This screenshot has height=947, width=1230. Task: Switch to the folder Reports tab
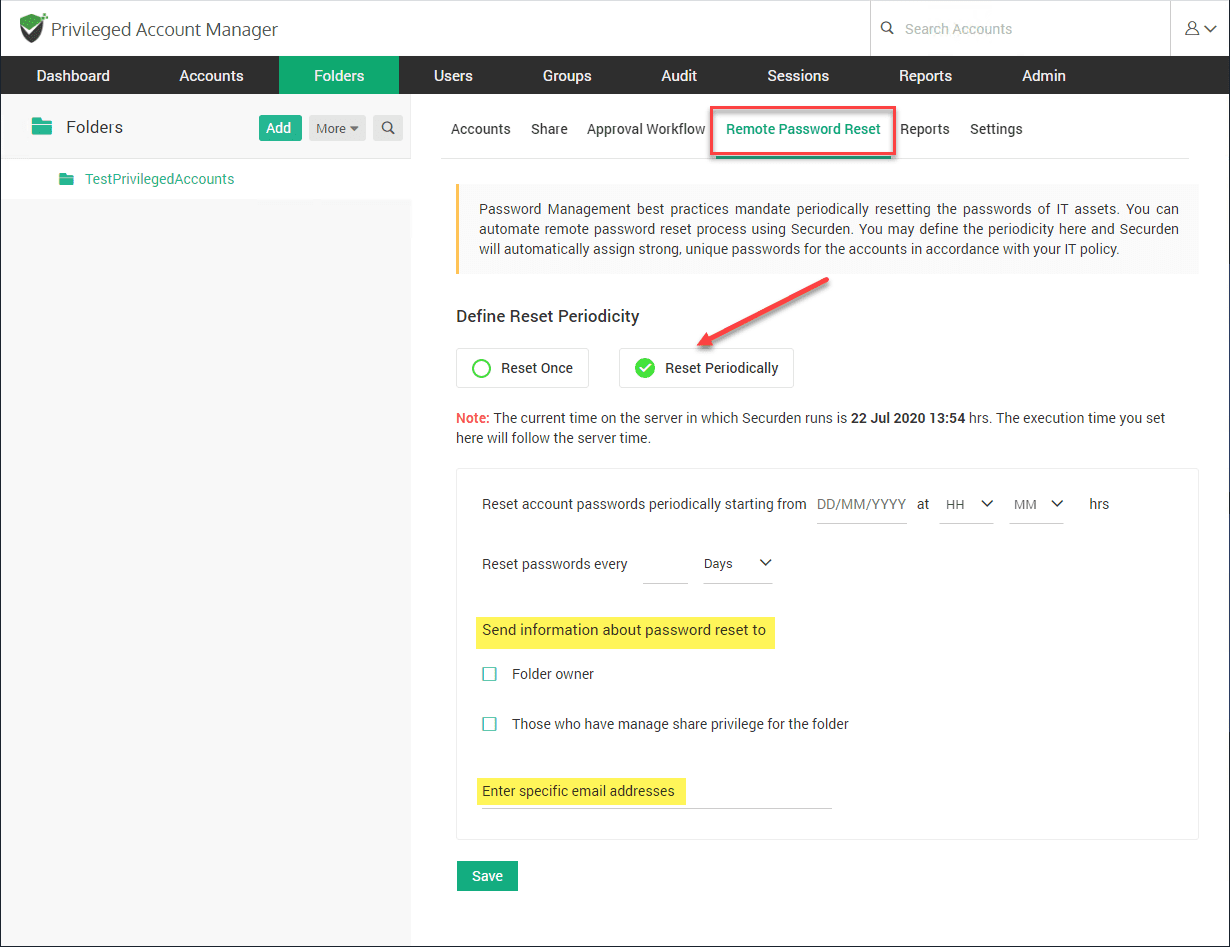[925, 129]
